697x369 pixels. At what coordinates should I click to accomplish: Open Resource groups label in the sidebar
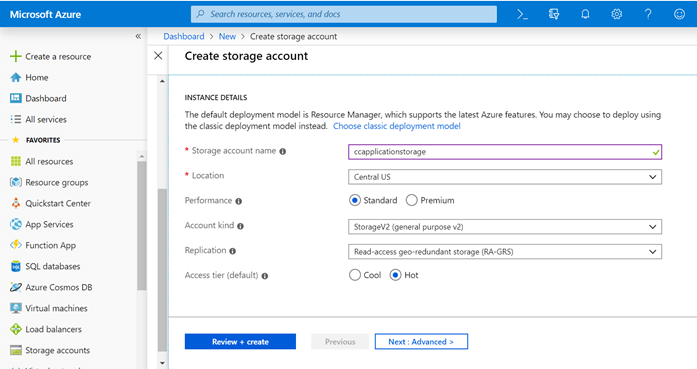click(57, 182)
